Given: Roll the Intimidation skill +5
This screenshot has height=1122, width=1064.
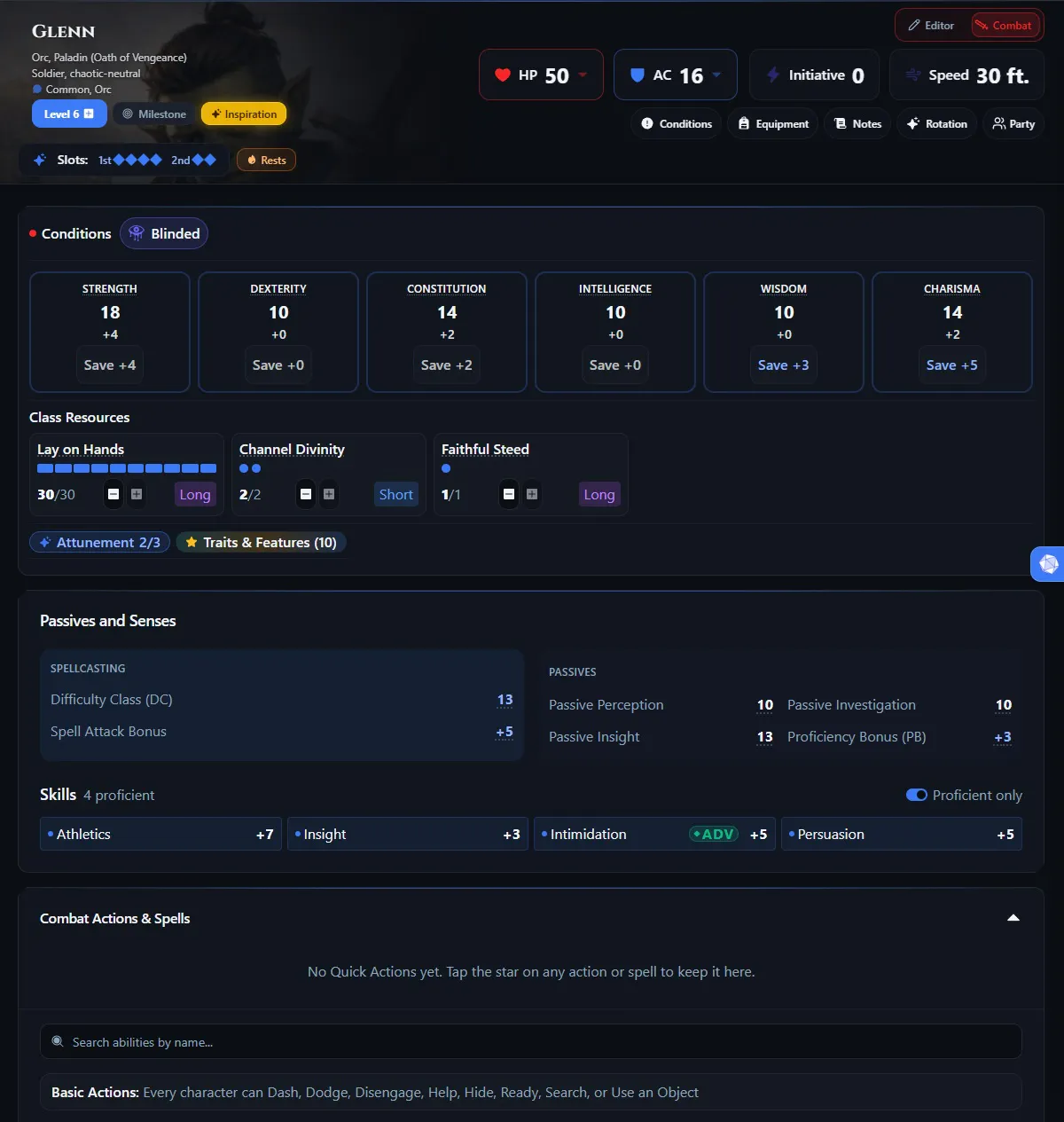Looking at the screenshot, I should point(654,834).
